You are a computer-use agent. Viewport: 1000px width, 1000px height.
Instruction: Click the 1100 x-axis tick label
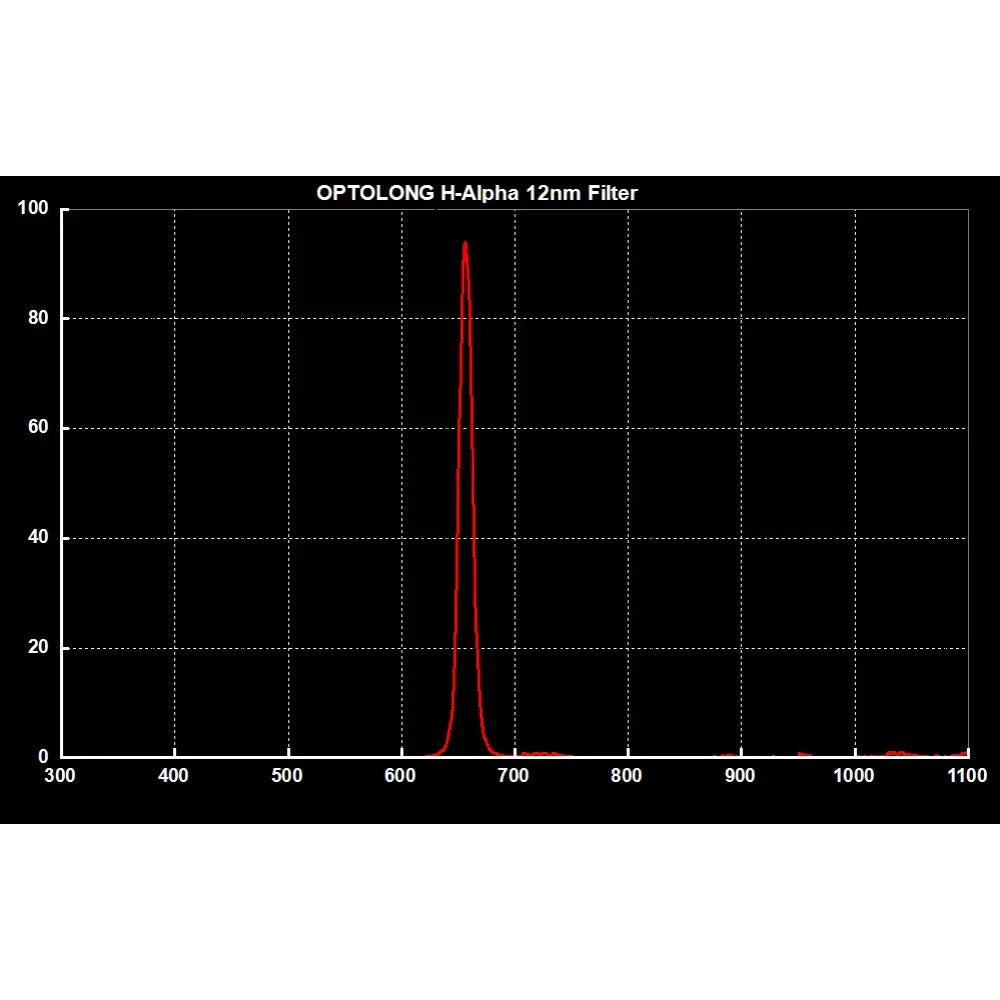pyautogui.click(x=964, y=773)
